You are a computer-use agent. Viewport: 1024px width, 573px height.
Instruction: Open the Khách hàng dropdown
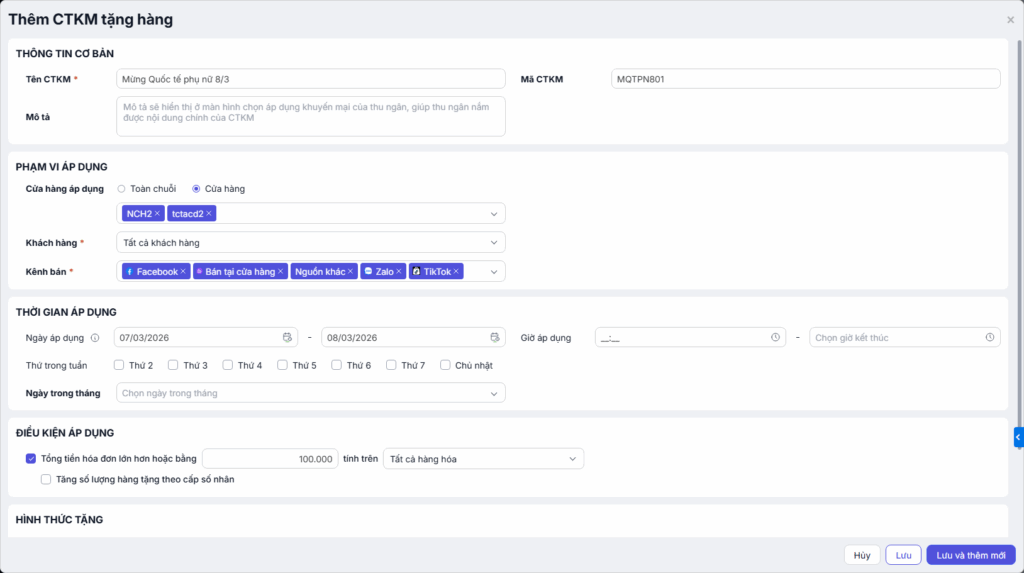tap(311, 242)
